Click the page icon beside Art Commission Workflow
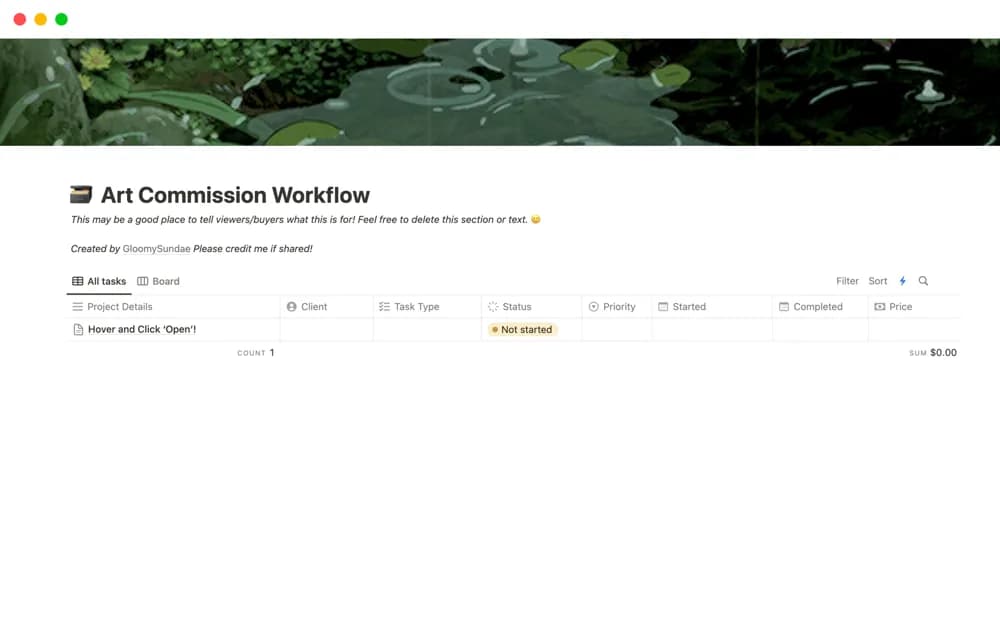 click(x=81, y=195)
